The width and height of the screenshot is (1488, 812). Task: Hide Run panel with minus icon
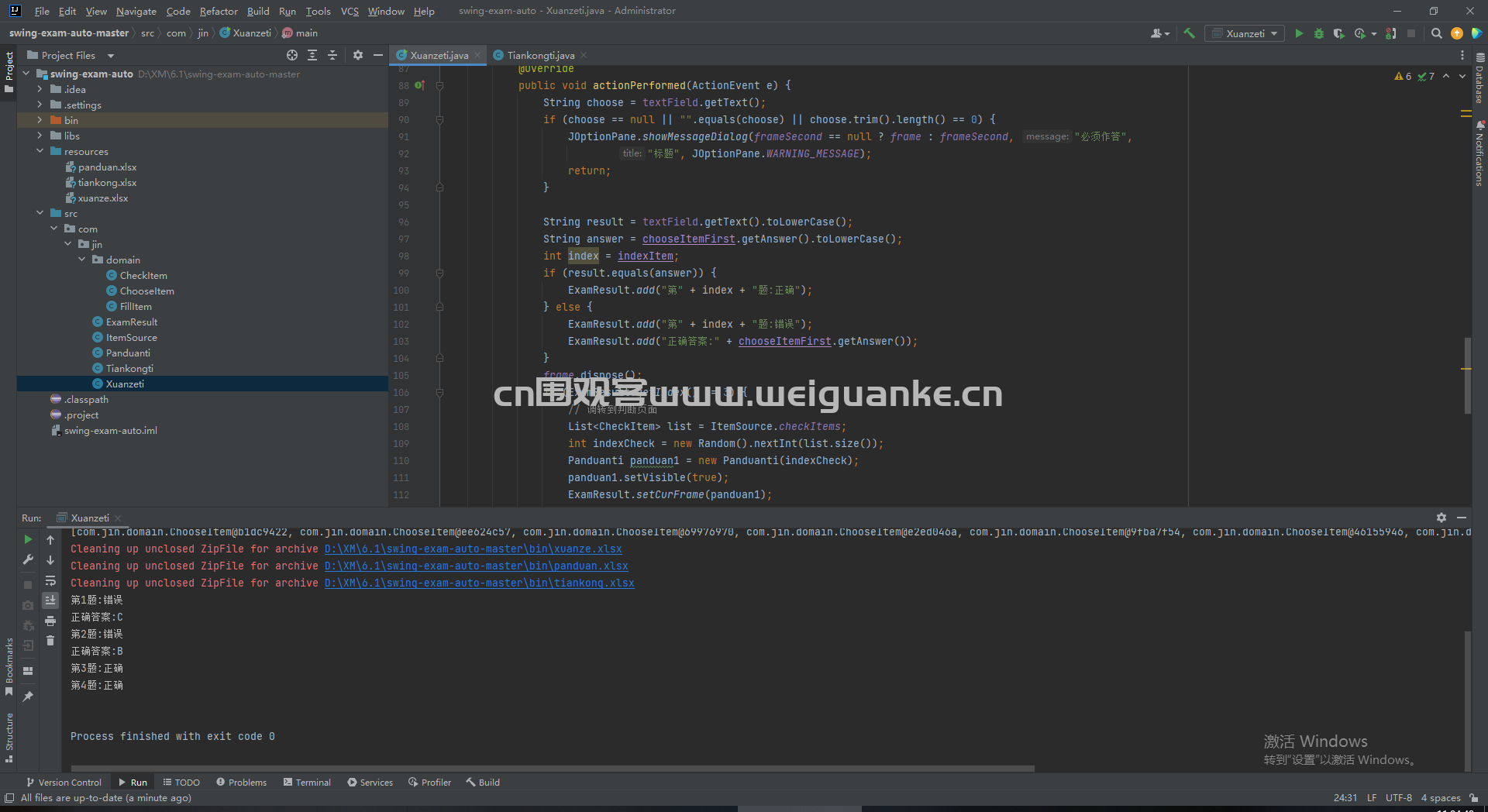(x=1462, y=518)
